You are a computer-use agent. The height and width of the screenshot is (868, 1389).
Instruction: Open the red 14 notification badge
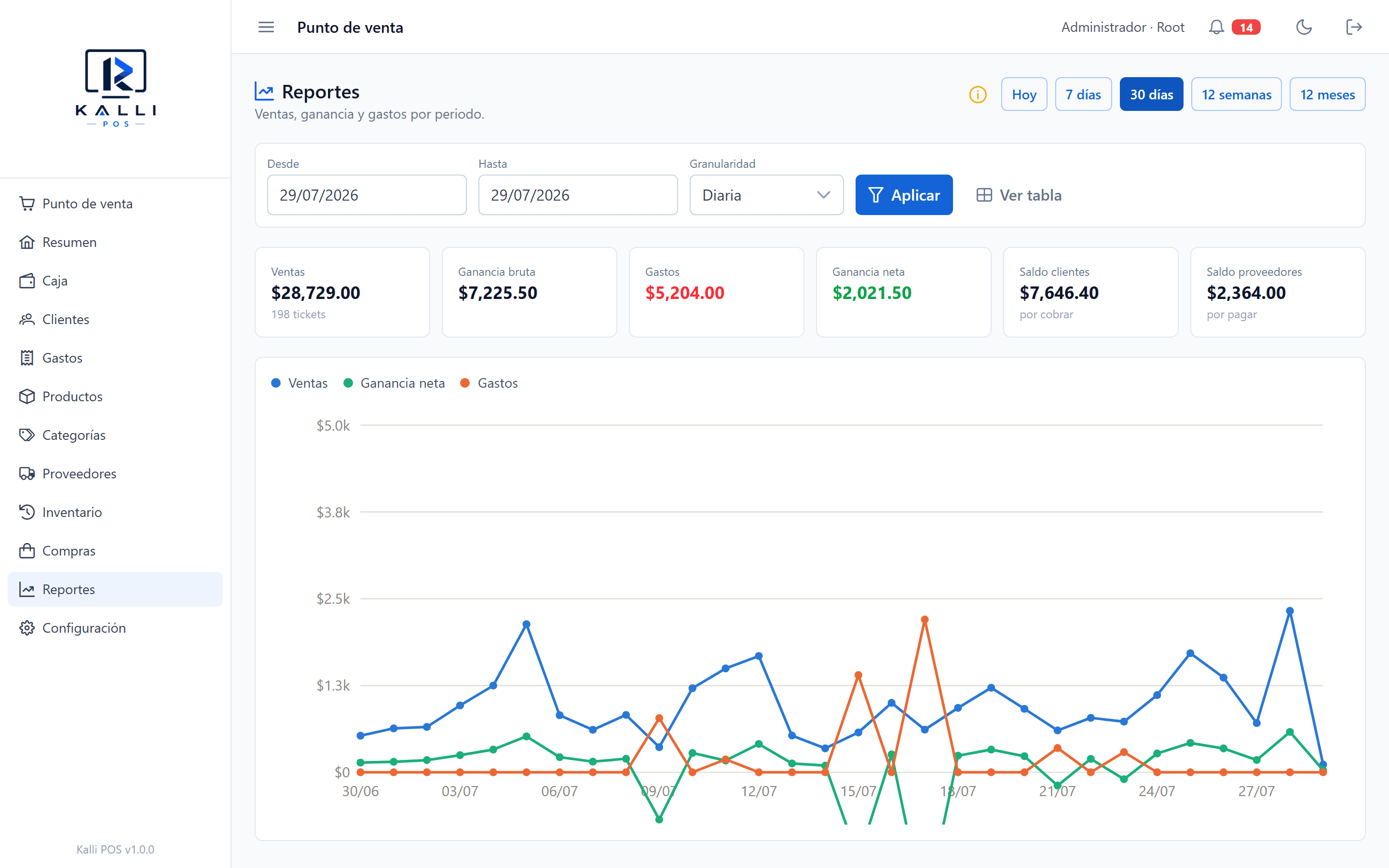(x=1246, y=27)
